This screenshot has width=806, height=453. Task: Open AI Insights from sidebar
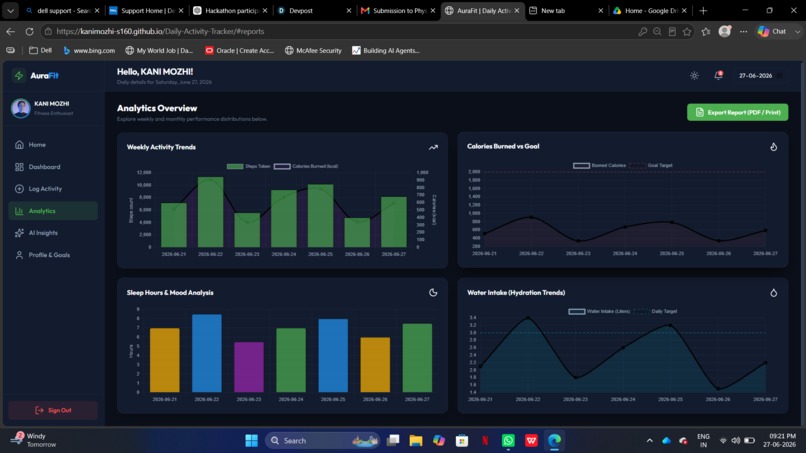click(x=53, y=233)
